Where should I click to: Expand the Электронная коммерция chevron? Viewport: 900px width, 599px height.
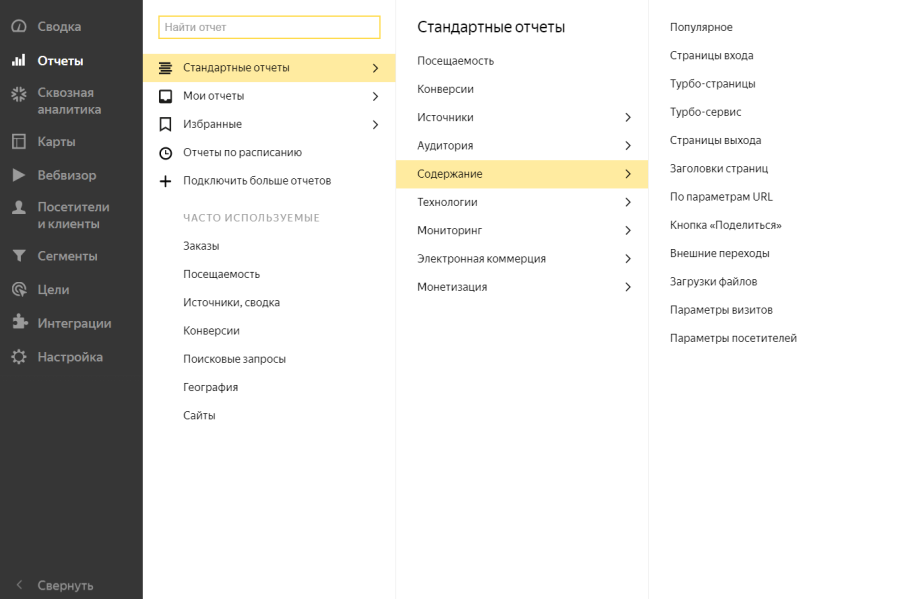(x=628, y=259)
